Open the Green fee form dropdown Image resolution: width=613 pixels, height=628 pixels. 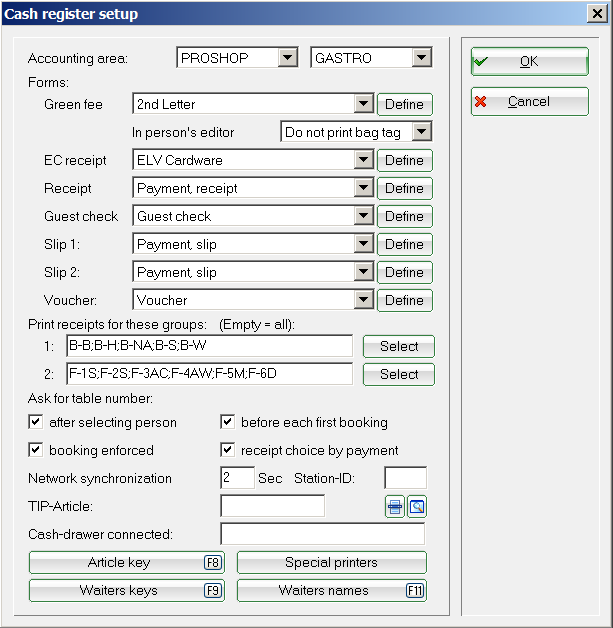click(x=363, y=104)
